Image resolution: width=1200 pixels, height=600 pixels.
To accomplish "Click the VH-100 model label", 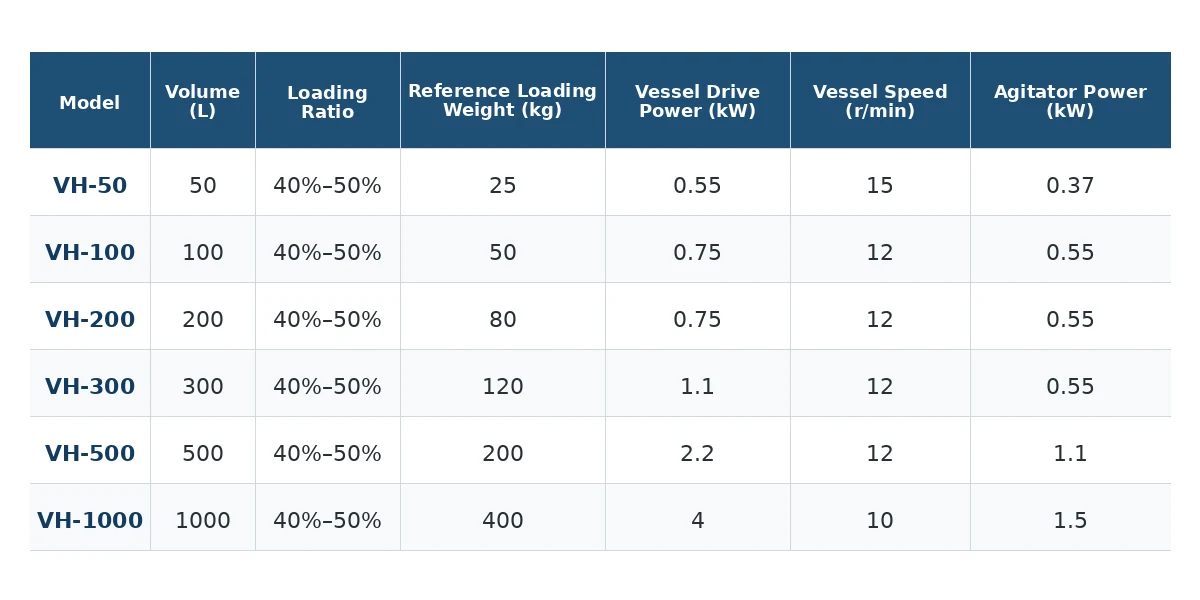I will click(90, 253).
